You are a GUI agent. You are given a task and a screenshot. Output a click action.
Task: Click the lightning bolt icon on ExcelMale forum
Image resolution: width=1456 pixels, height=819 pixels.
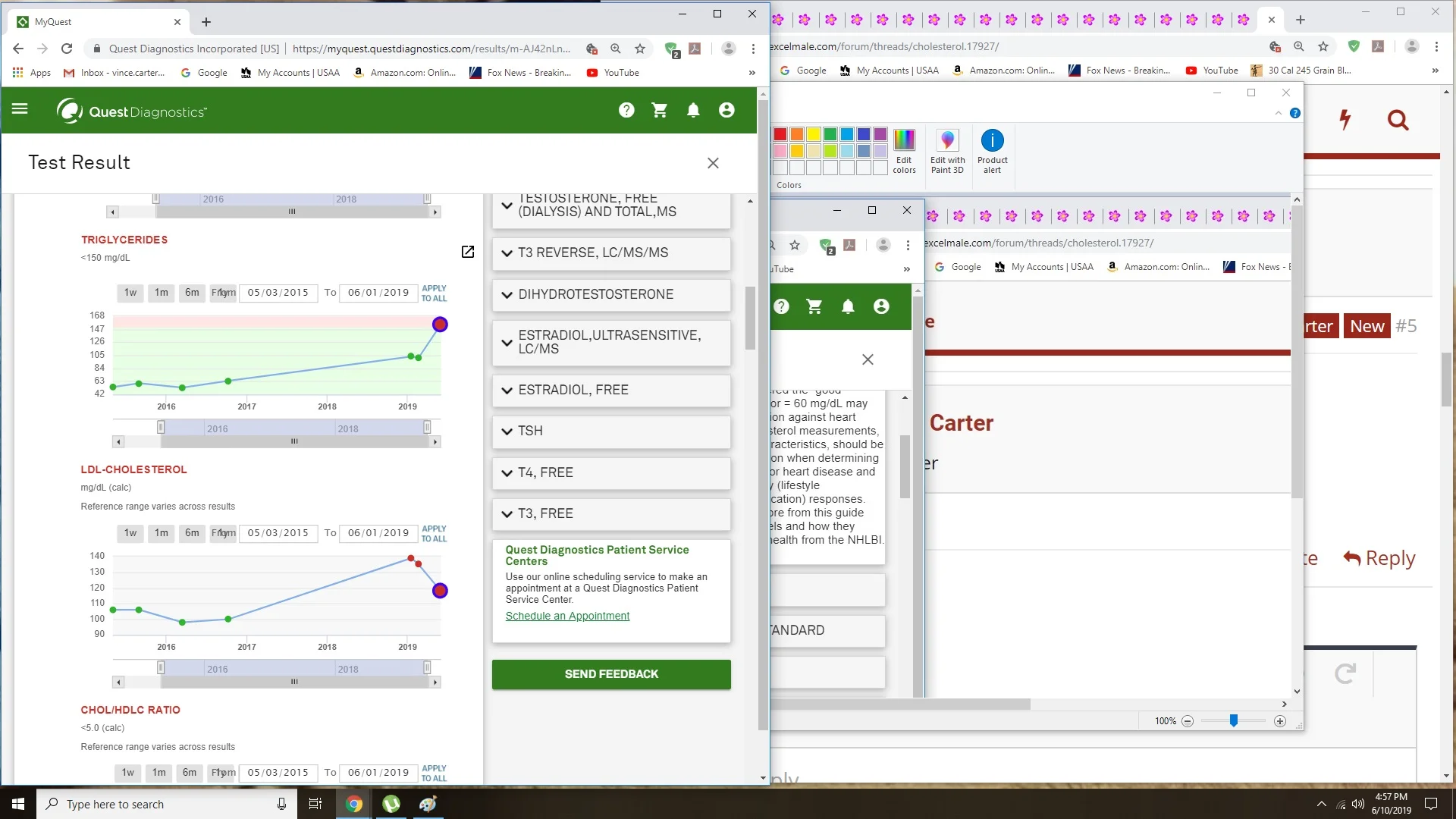click(x=1345, y=120)
